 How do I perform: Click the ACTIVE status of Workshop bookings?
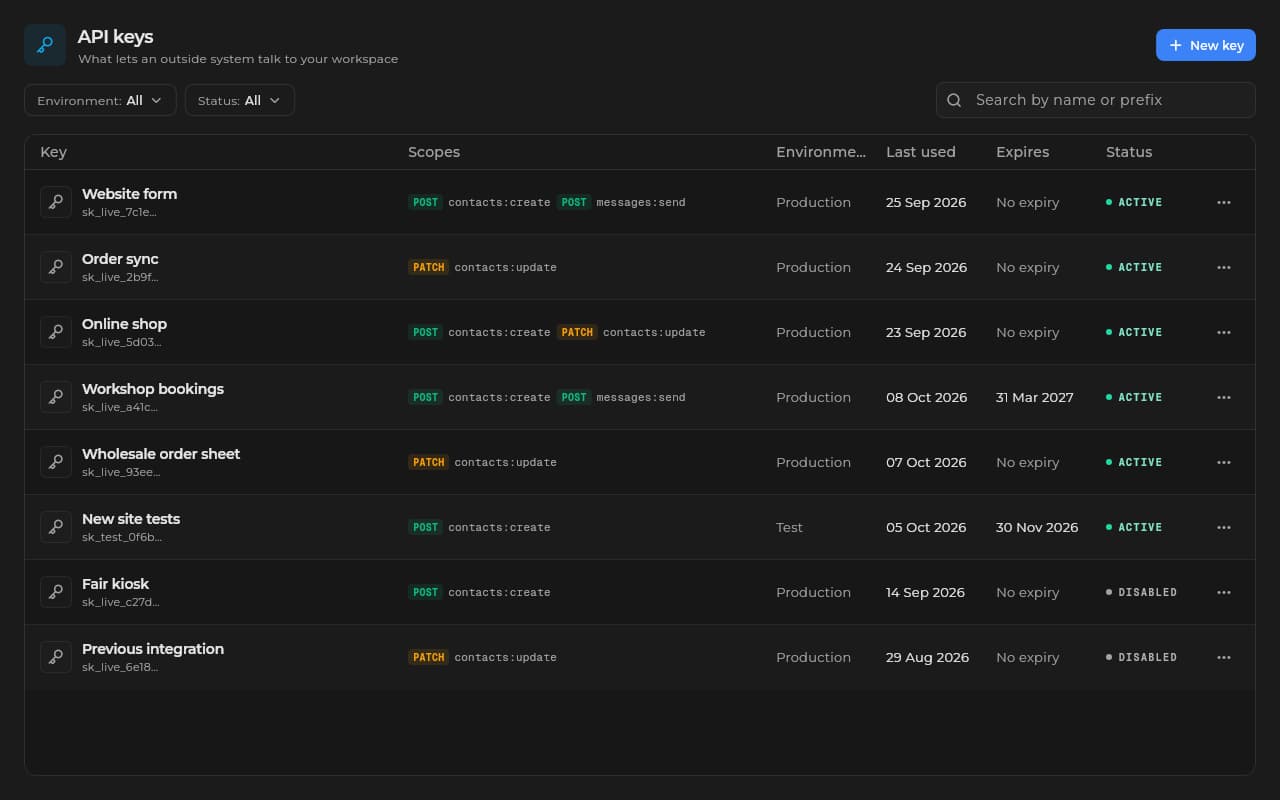click(x=1134, y=397)
